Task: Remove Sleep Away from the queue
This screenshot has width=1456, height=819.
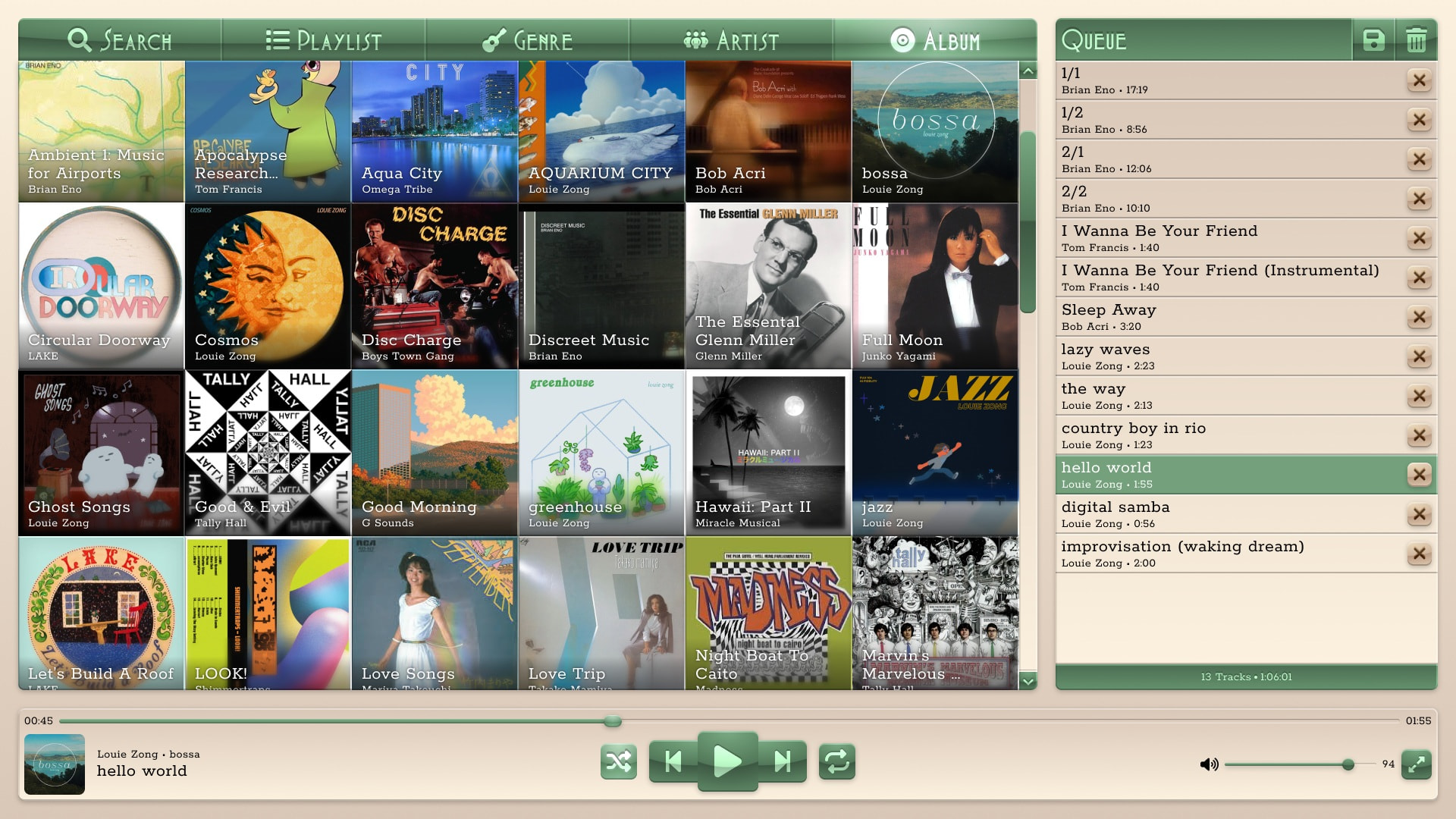Action: coord(1420,317)
